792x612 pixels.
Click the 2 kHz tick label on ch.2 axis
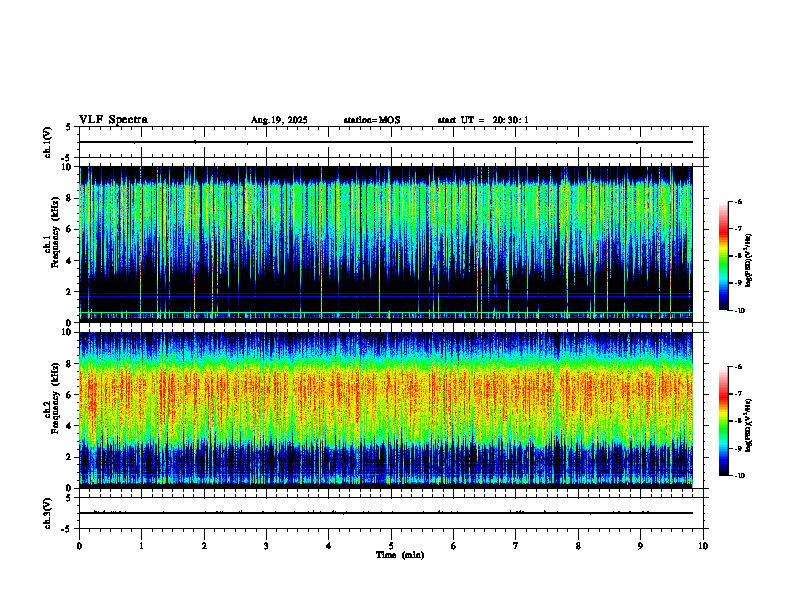(70, 457)
